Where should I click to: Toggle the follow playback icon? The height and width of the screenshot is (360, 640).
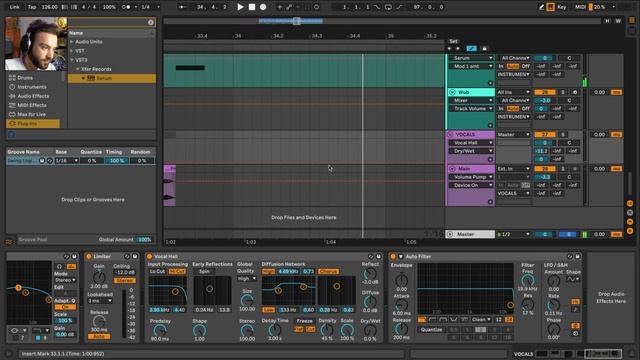tap(182, 7)
